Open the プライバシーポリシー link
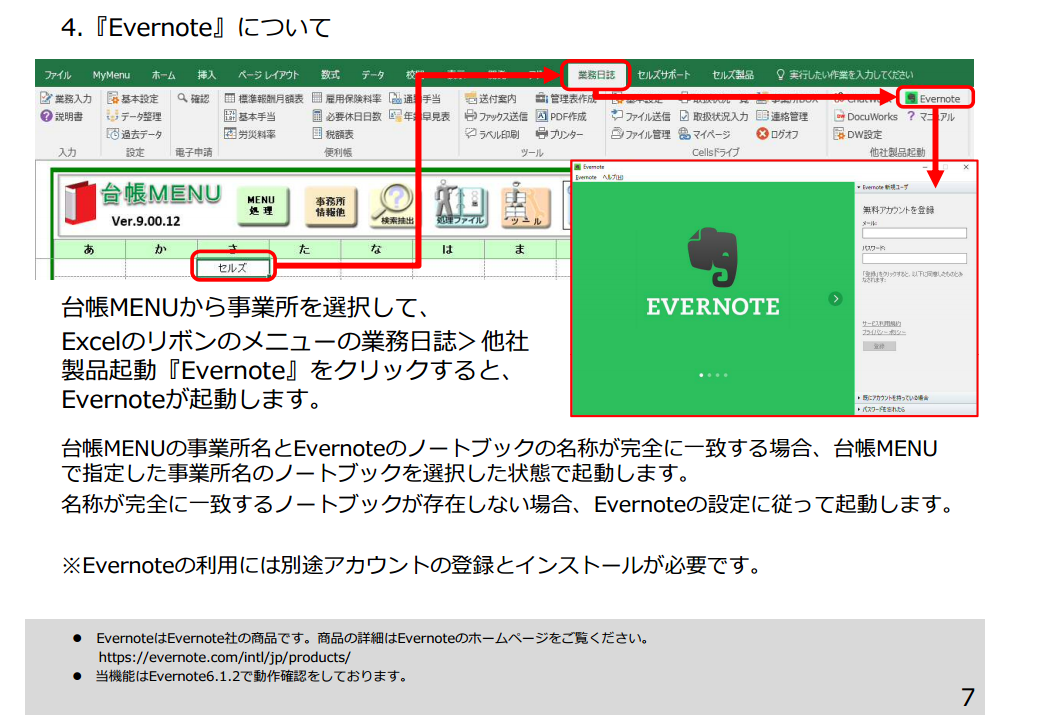1041x724 pixels. click(x=884, y=332)
